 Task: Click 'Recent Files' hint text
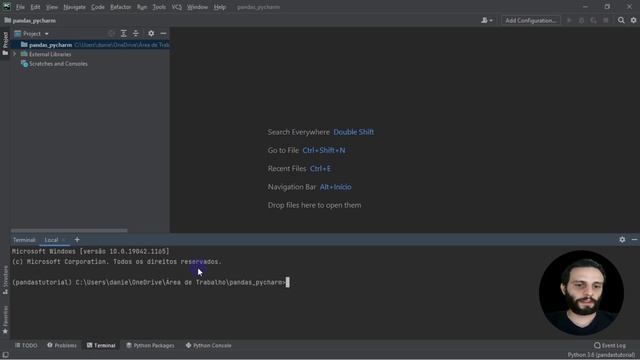[287, 169]
